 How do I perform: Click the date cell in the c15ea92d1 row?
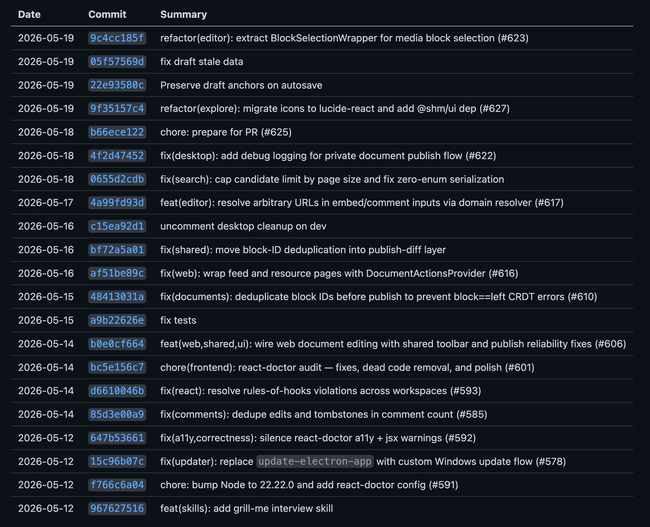pyautogui.click(x=46, y=226)
